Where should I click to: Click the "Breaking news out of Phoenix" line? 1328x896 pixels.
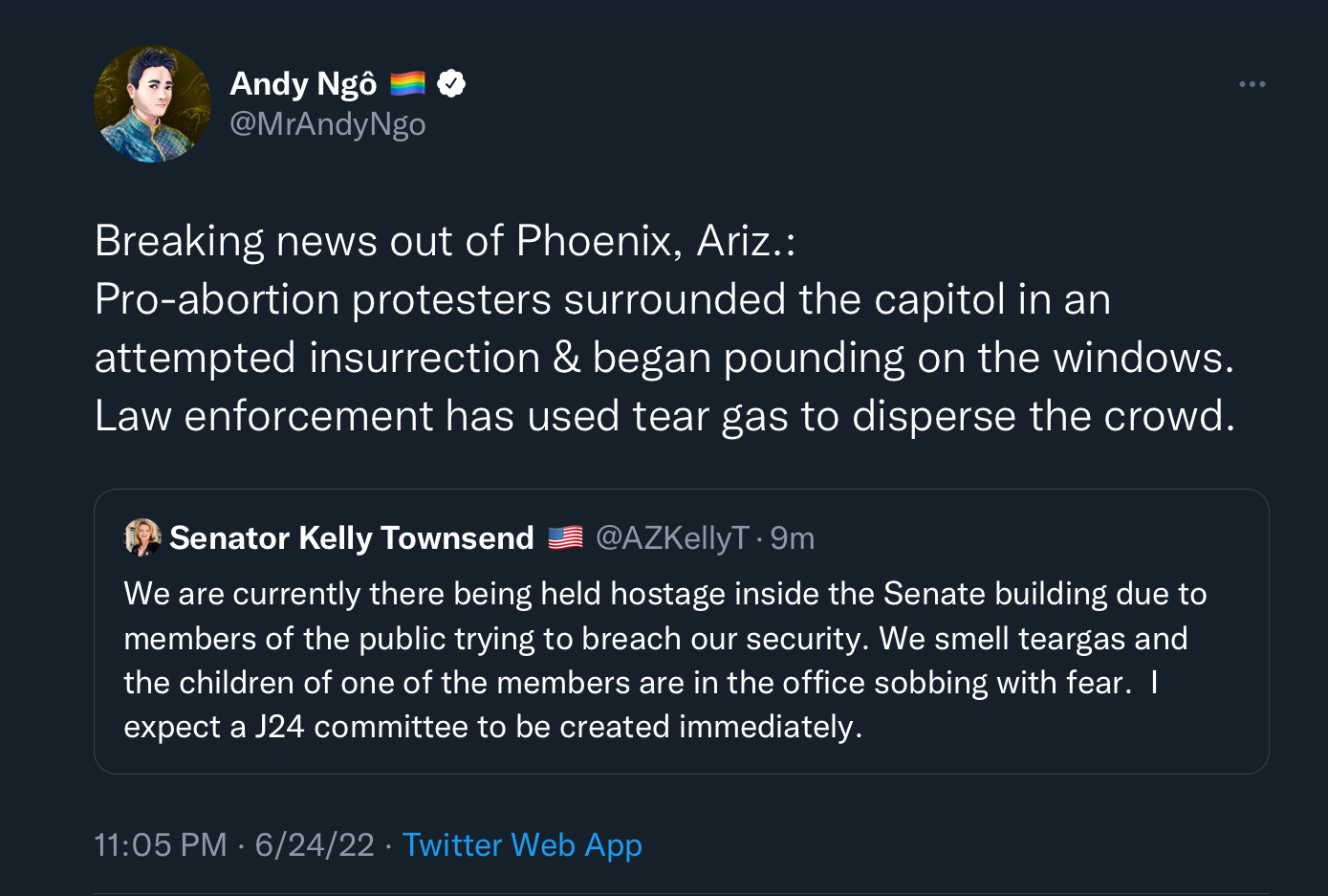445,241
